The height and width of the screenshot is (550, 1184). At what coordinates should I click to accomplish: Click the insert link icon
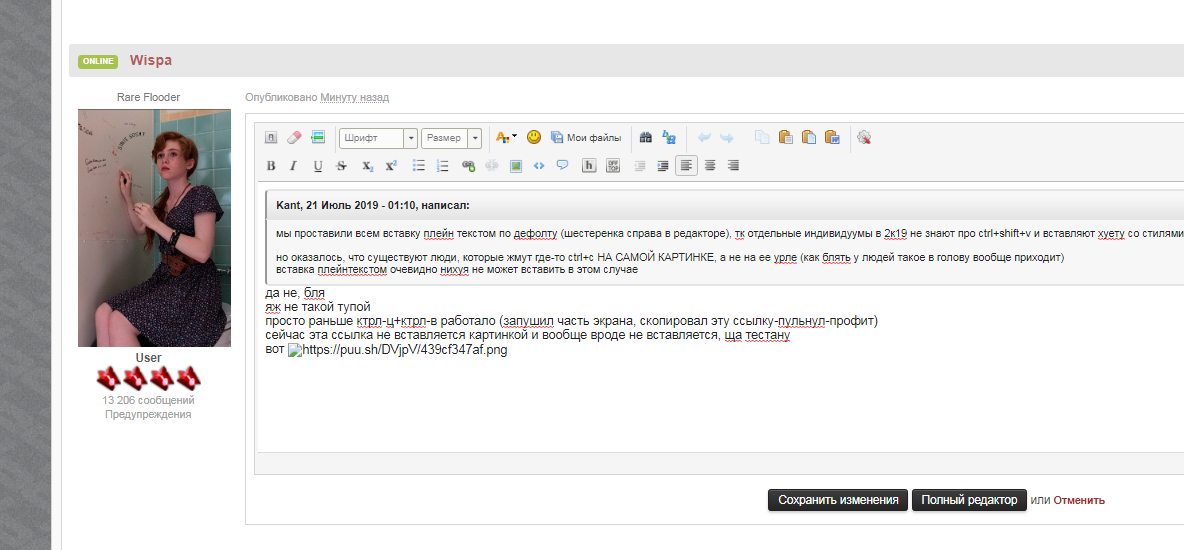[x=468, y=165]
